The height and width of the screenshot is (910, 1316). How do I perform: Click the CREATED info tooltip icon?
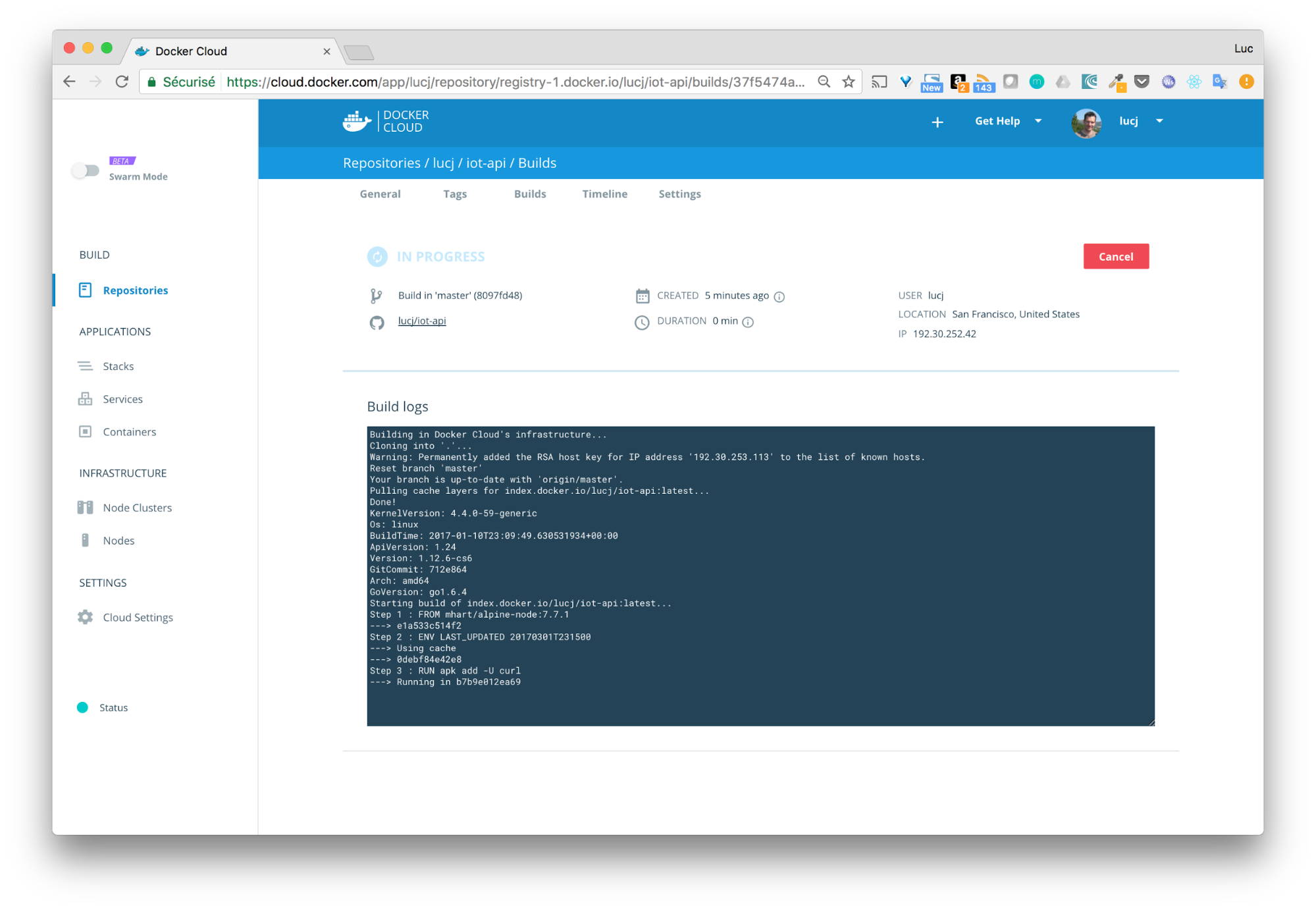(x=779, y=296)
